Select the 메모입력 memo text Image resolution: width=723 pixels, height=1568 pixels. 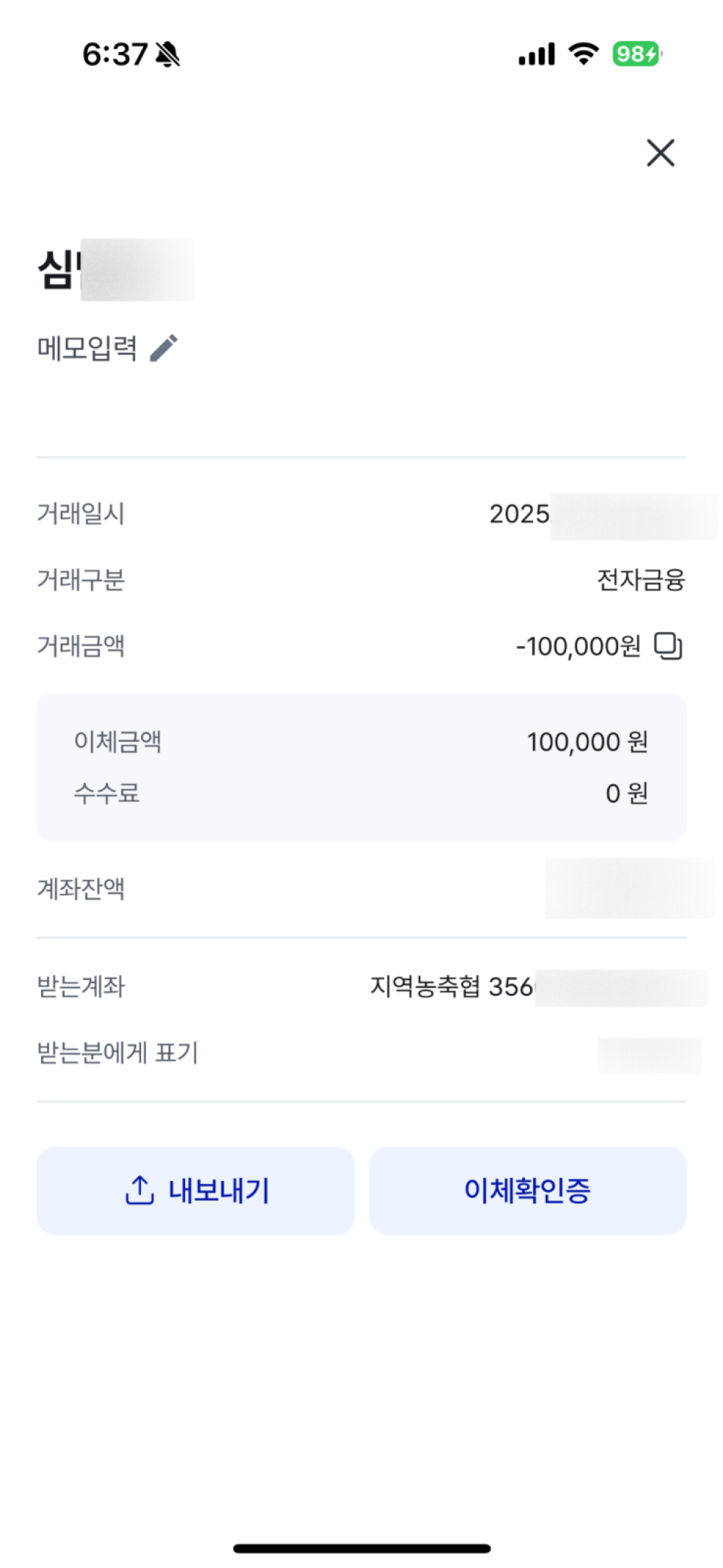[87, 349]
